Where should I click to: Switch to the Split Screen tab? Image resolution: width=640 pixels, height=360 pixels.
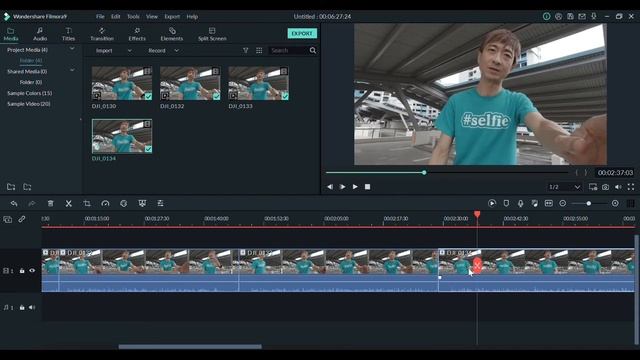tap(212, 34)
